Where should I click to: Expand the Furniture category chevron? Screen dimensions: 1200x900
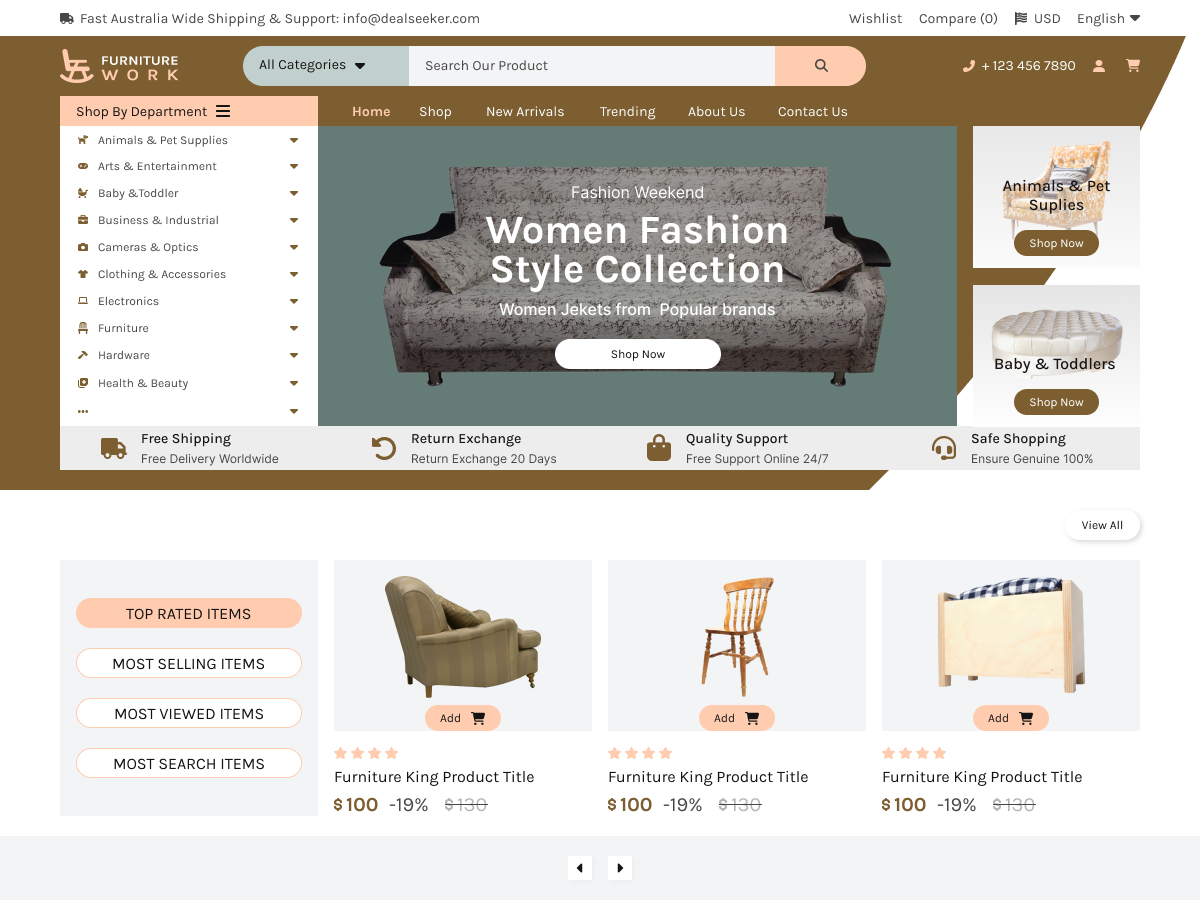click(x=293, y=328)
